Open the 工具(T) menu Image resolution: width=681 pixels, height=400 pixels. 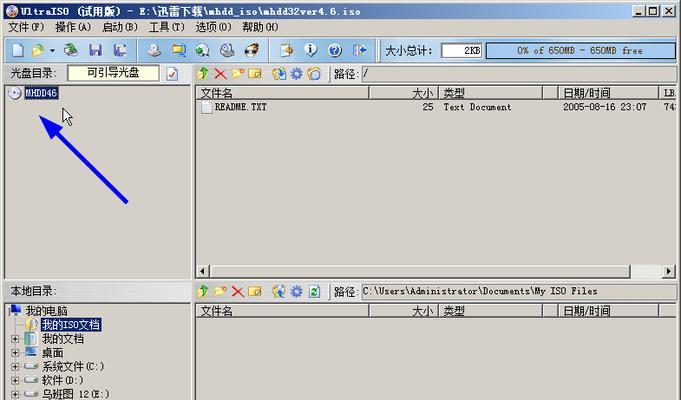click(166, 27)
